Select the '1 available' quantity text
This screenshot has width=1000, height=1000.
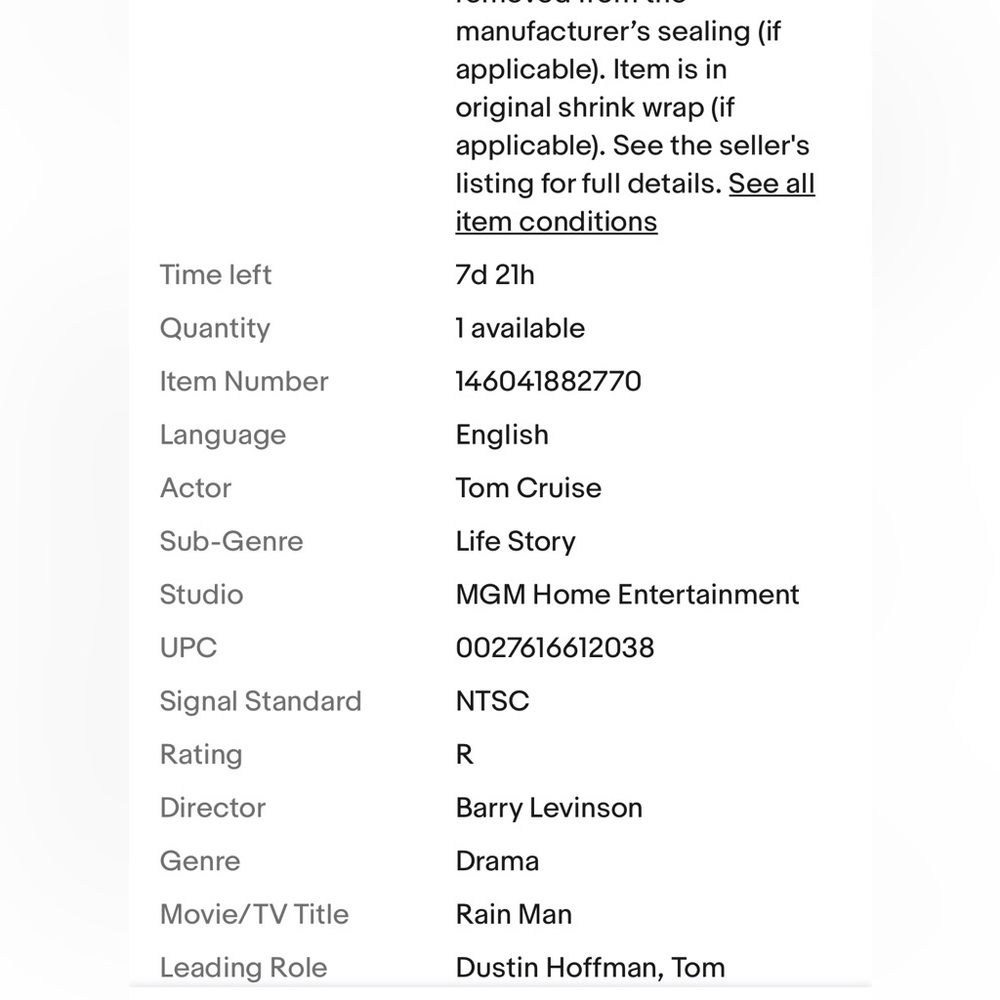520,328
